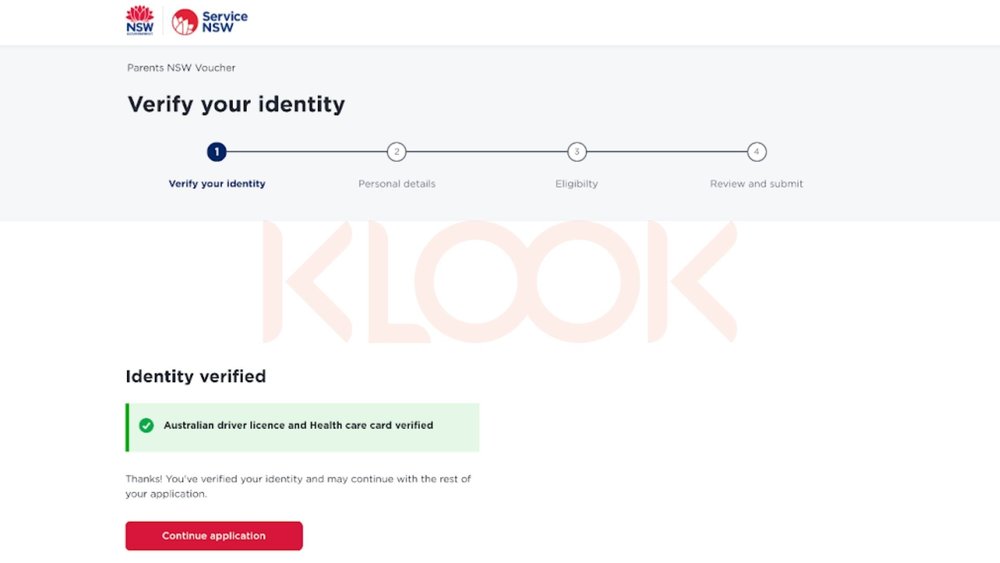This screenshot has width=1000, height=563.
Task: Jump to the Review and submit step label
Action: tap(757, 184)
